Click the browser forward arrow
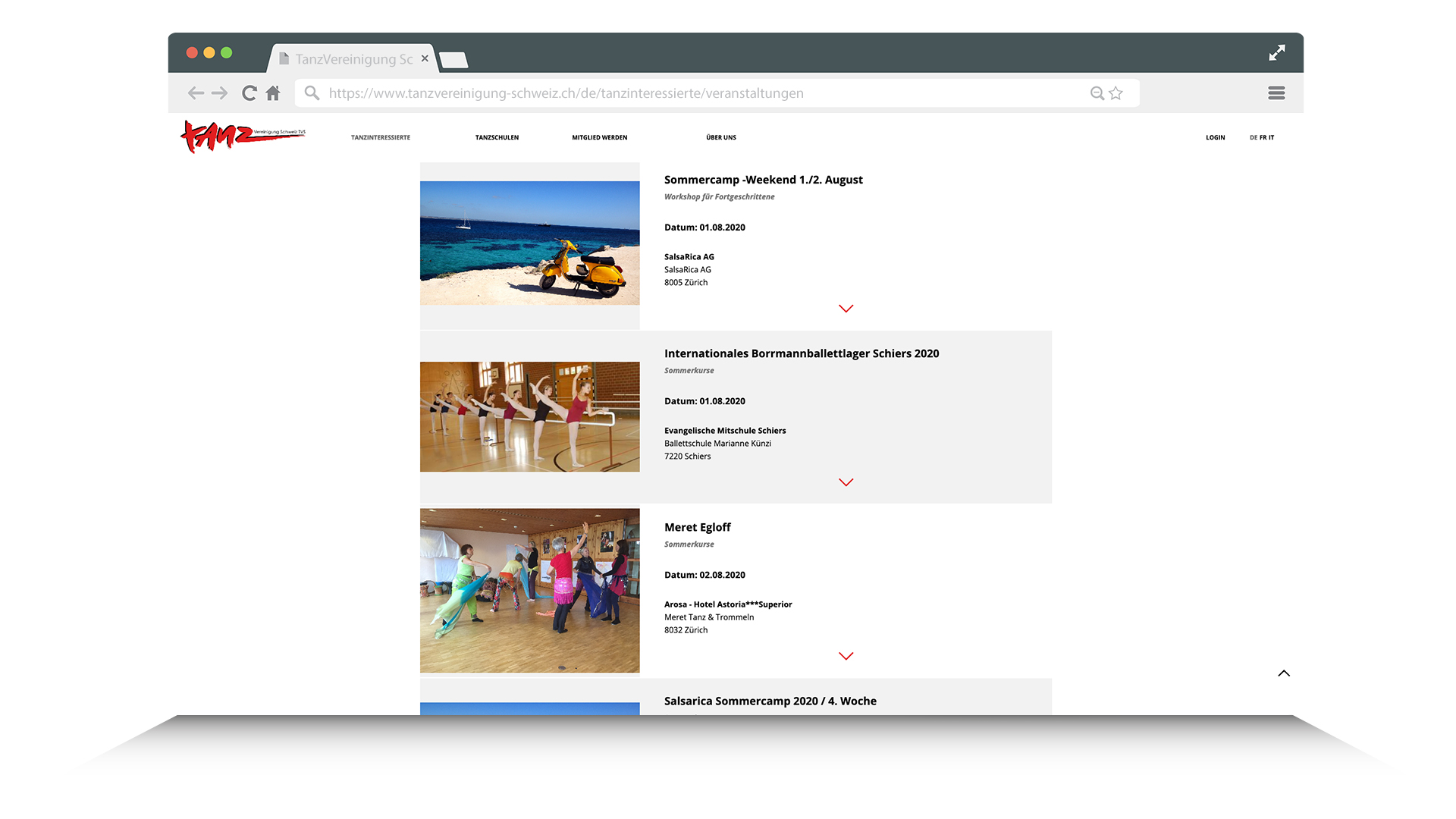Viewport: 1456px width, 819px height. pos(220,93)
